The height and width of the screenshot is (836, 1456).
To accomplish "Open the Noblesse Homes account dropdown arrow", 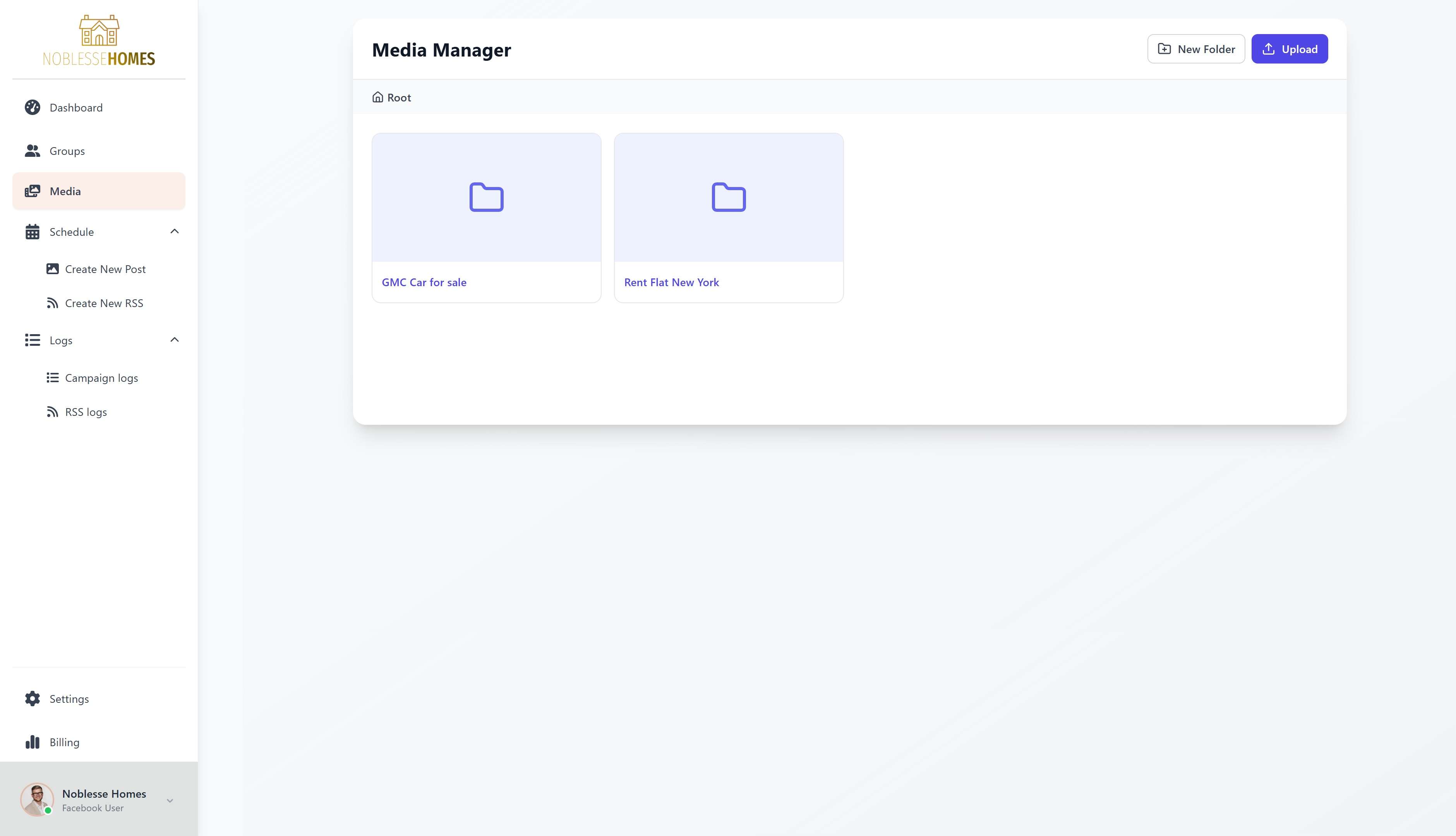I will (170, 800).
